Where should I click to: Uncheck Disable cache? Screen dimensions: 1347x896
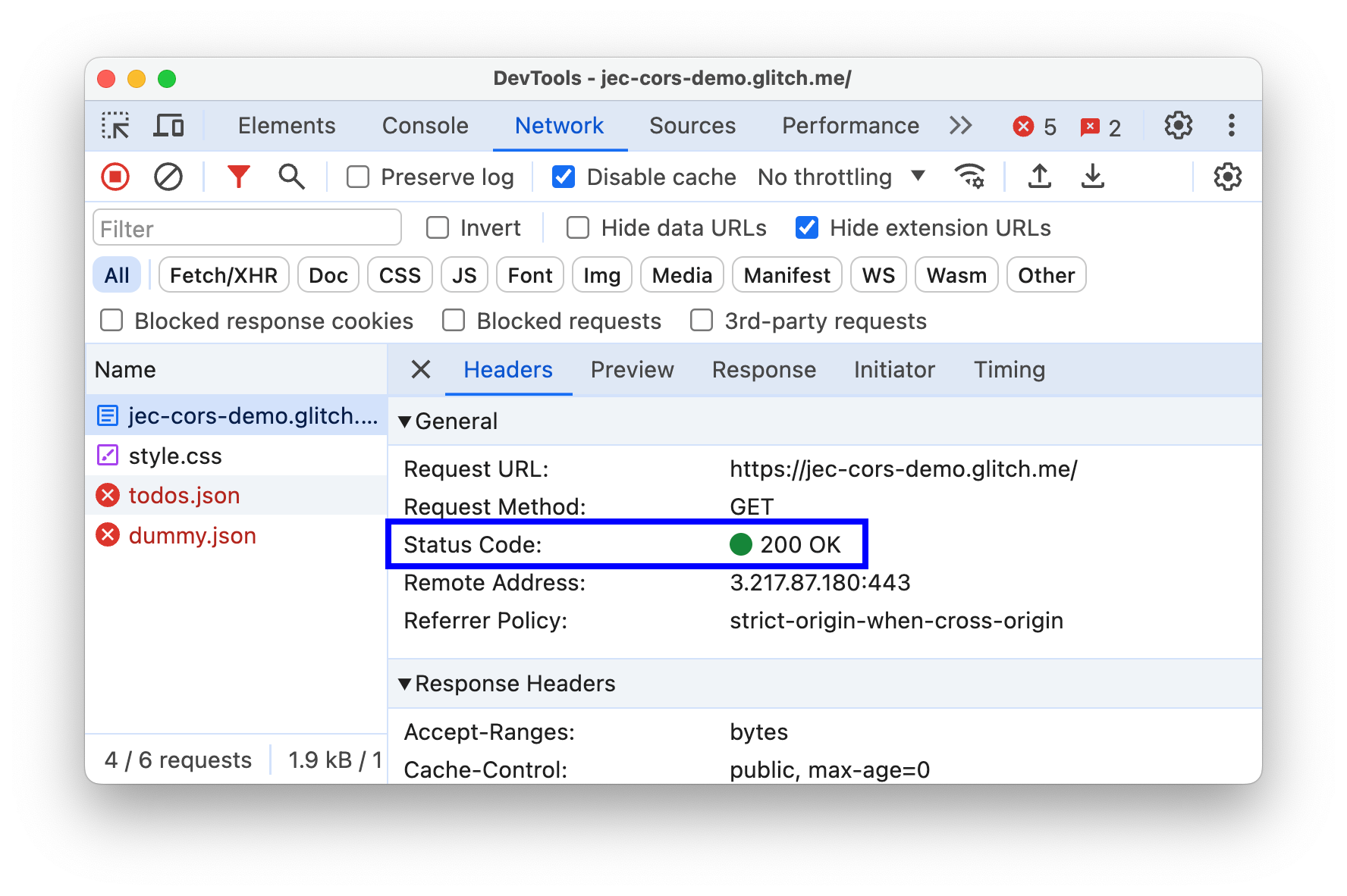coord(563,177)
